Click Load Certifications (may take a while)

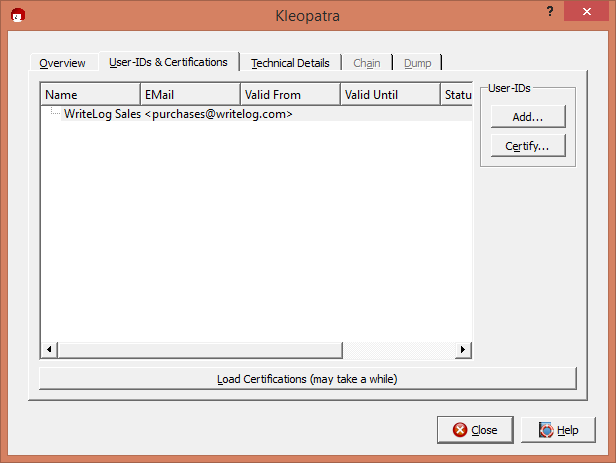(308, 379)
